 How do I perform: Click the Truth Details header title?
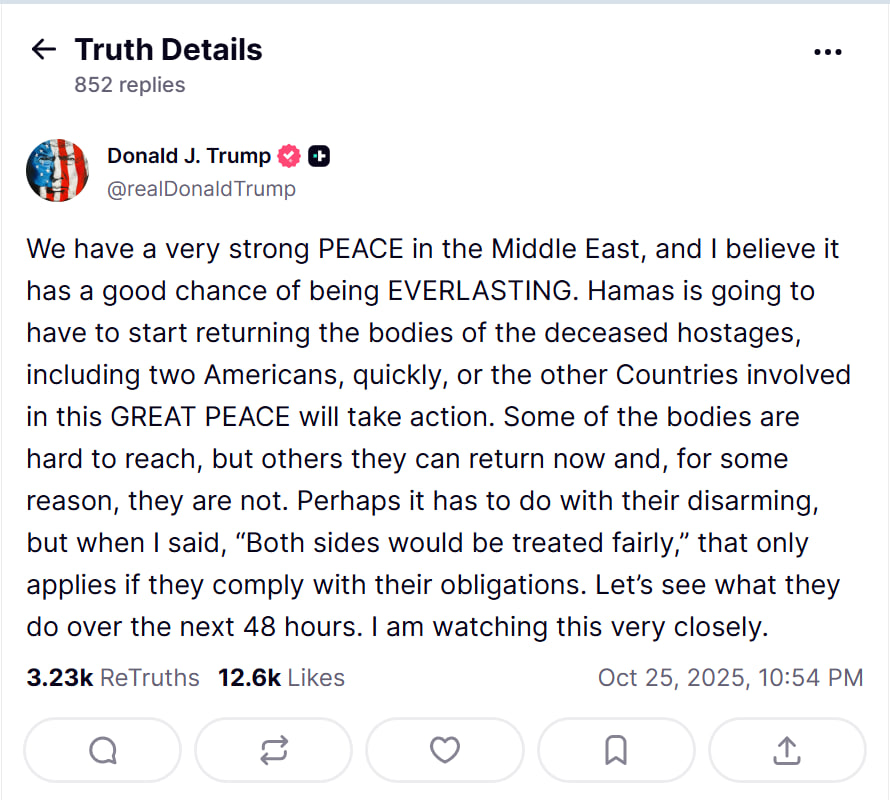168,50
